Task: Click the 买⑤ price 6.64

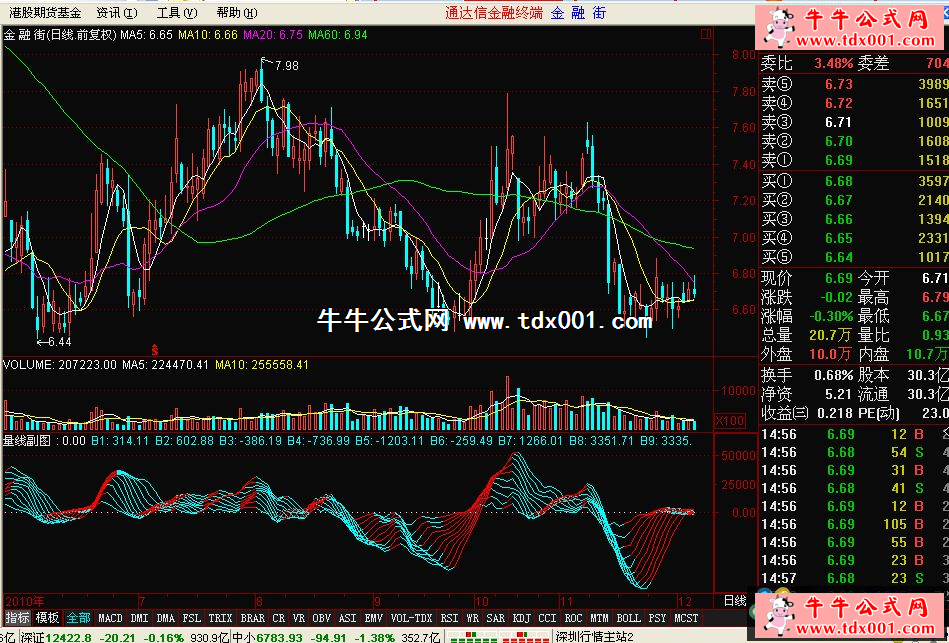Action: (x=839, y=257)
